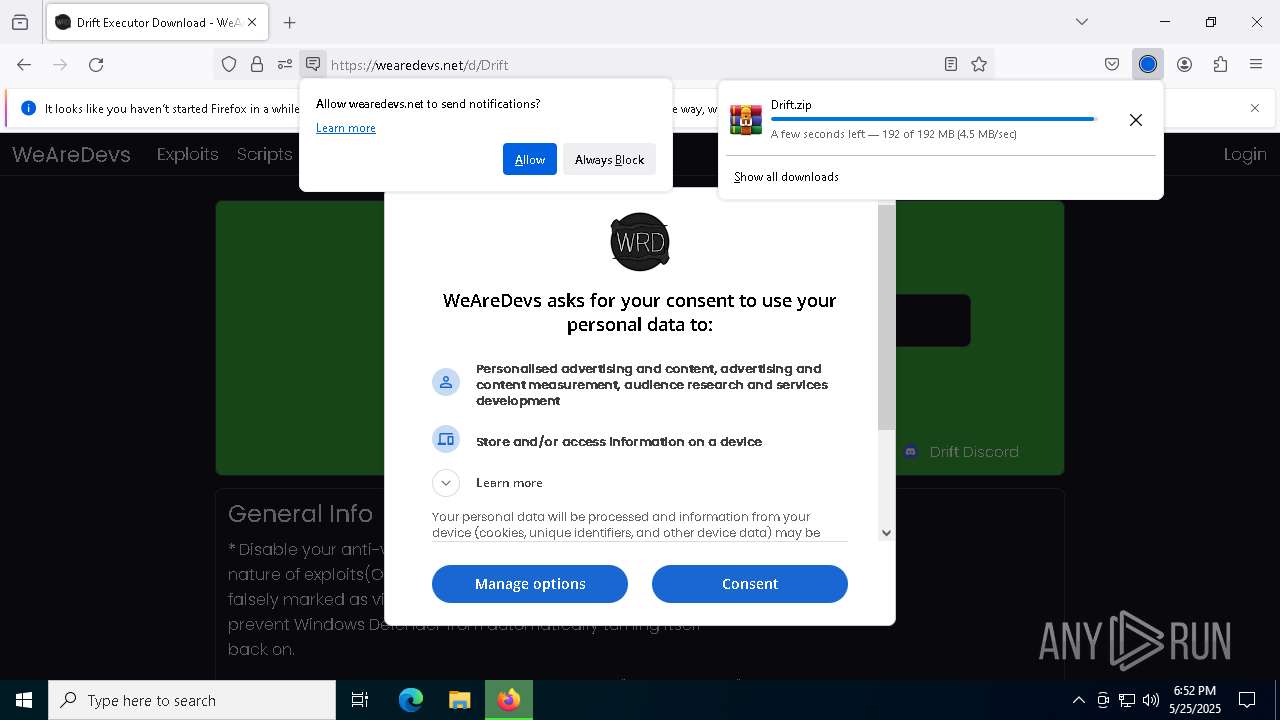Open Windows Start menu
The image size is (1280, 720).
point(24,700)
